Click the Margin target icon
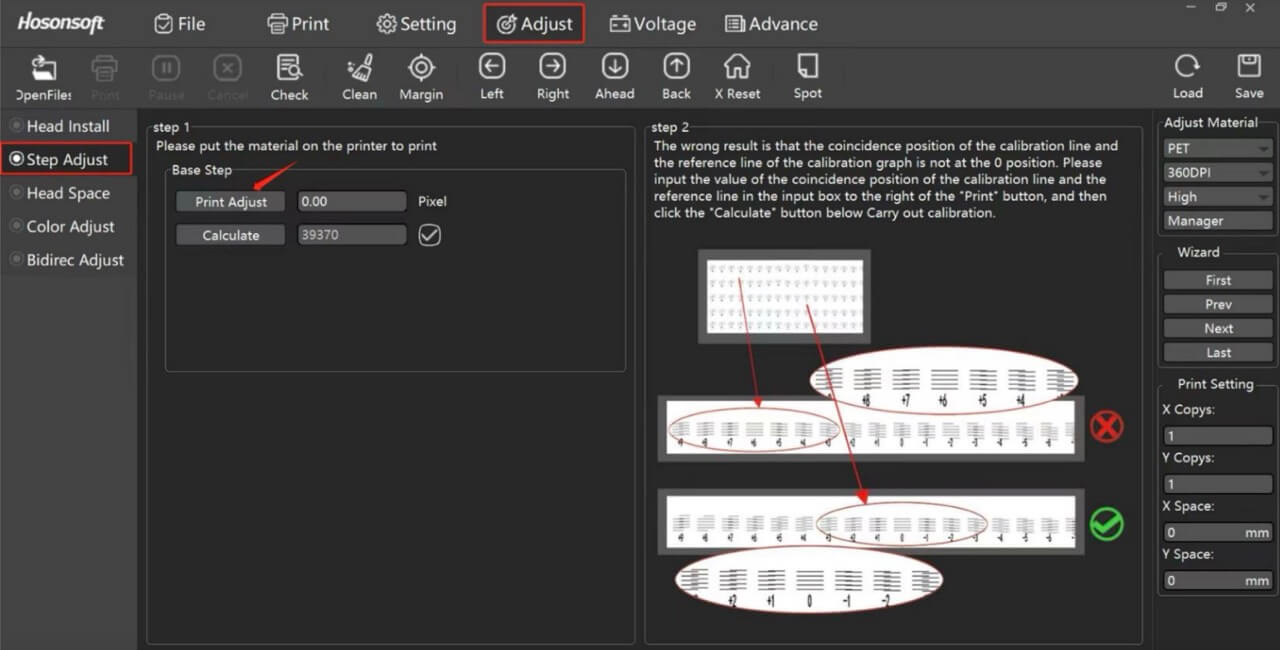This screenshot has width=1280, height=650. click(x=421, y=70)
